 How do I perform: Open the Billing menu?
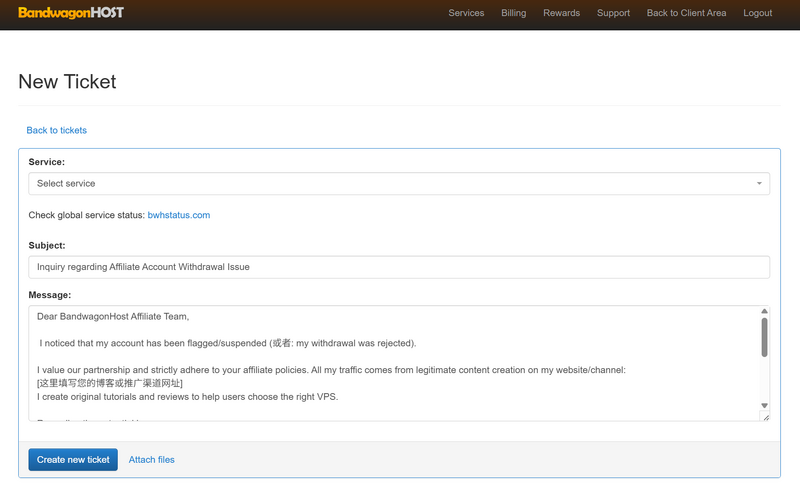tap(513, 13)
